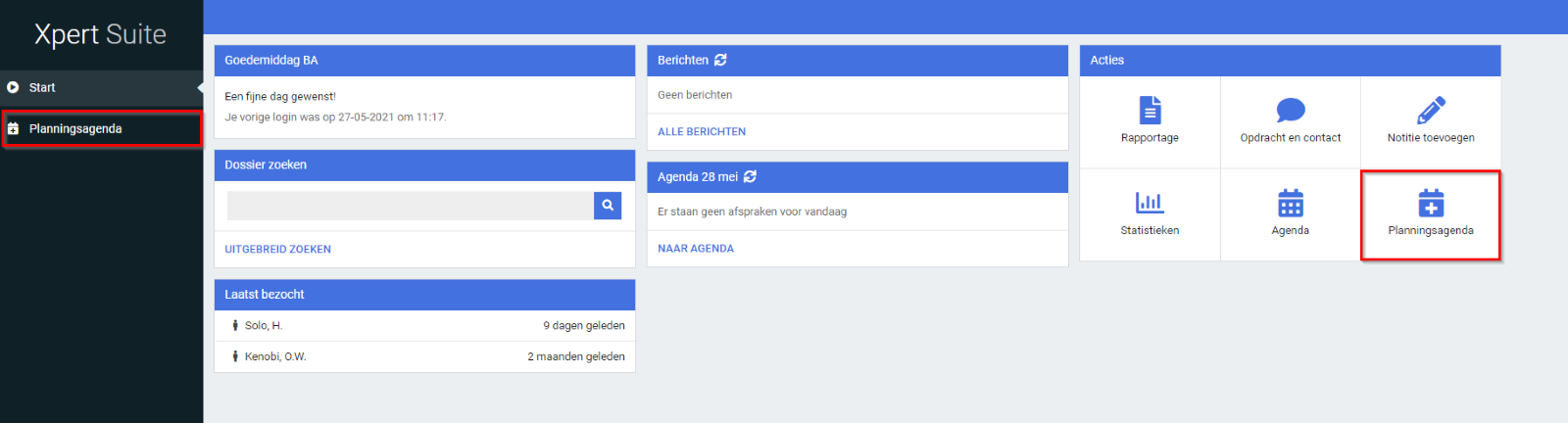Image resolution: width=1568 pixels, height=423 pixels.
Task: Select Planningsagenda in the left sidebar
Action: (x=75, y=129)
